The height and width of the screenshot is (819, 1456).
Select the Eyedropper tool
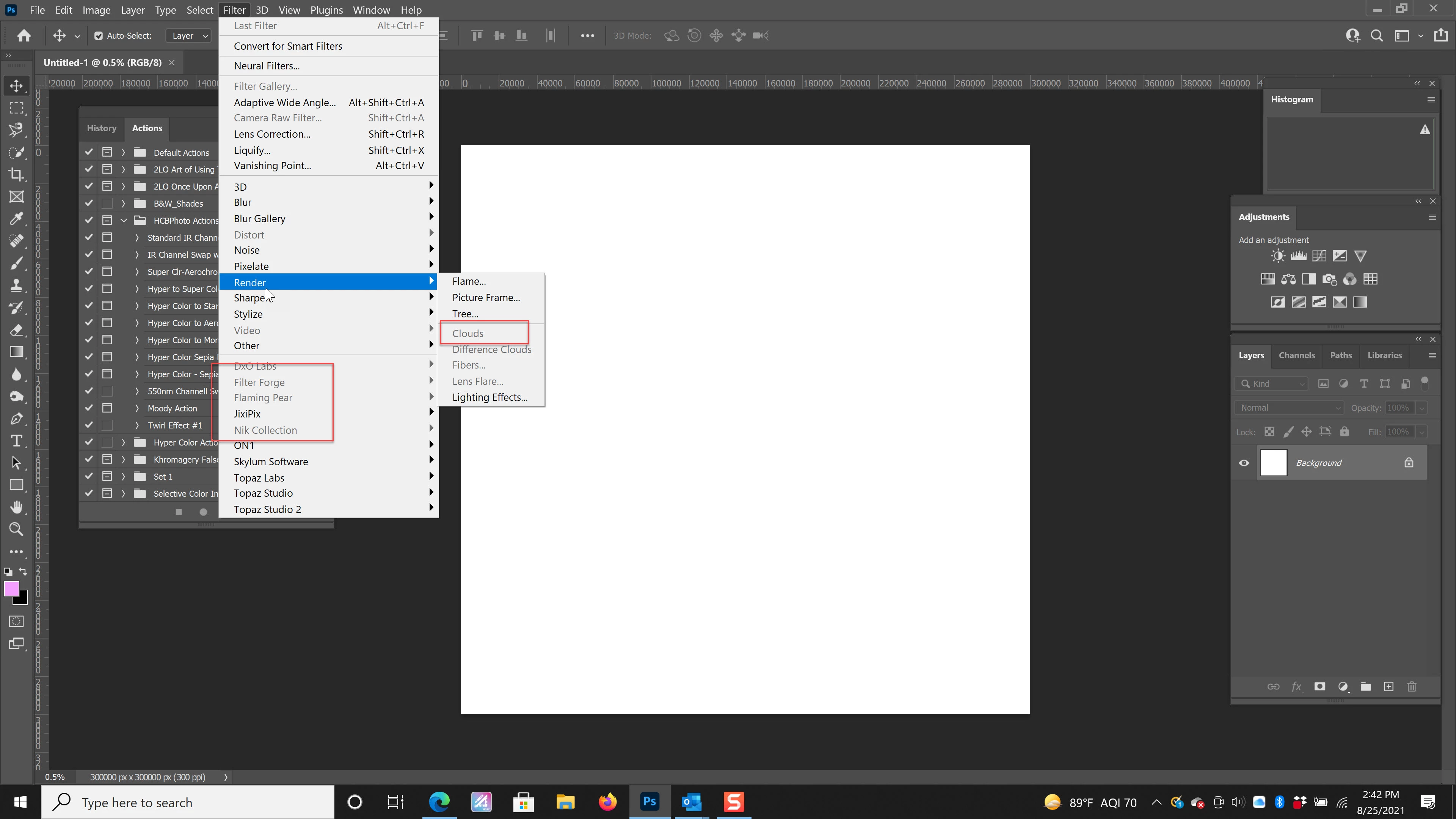[x=16, y=219]
